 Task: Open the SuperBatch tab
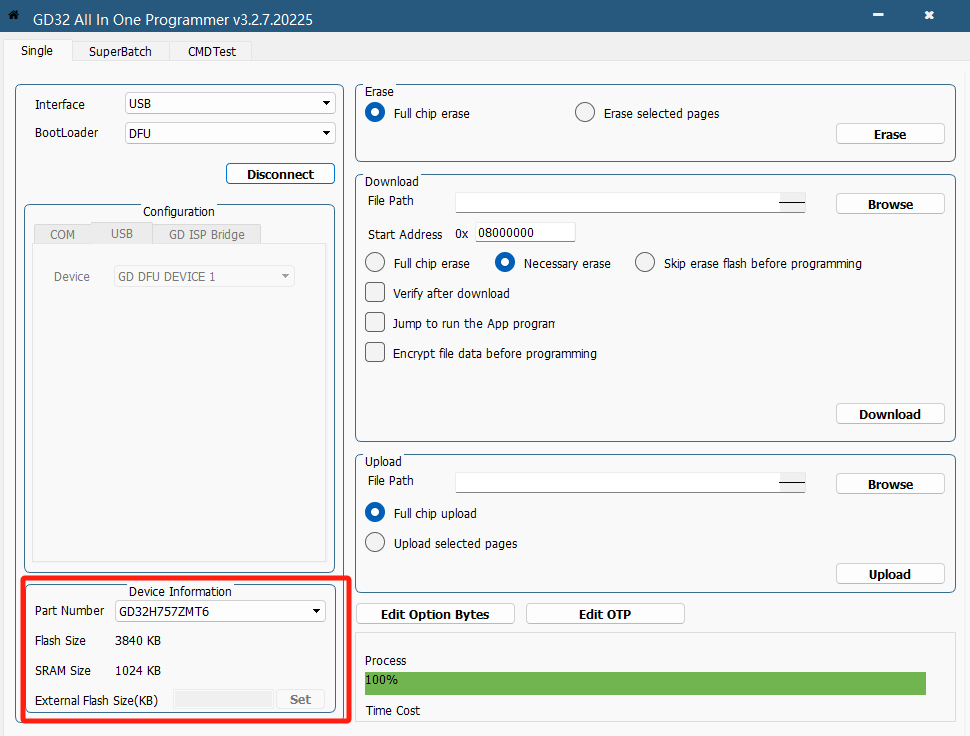tap(120, 51)
